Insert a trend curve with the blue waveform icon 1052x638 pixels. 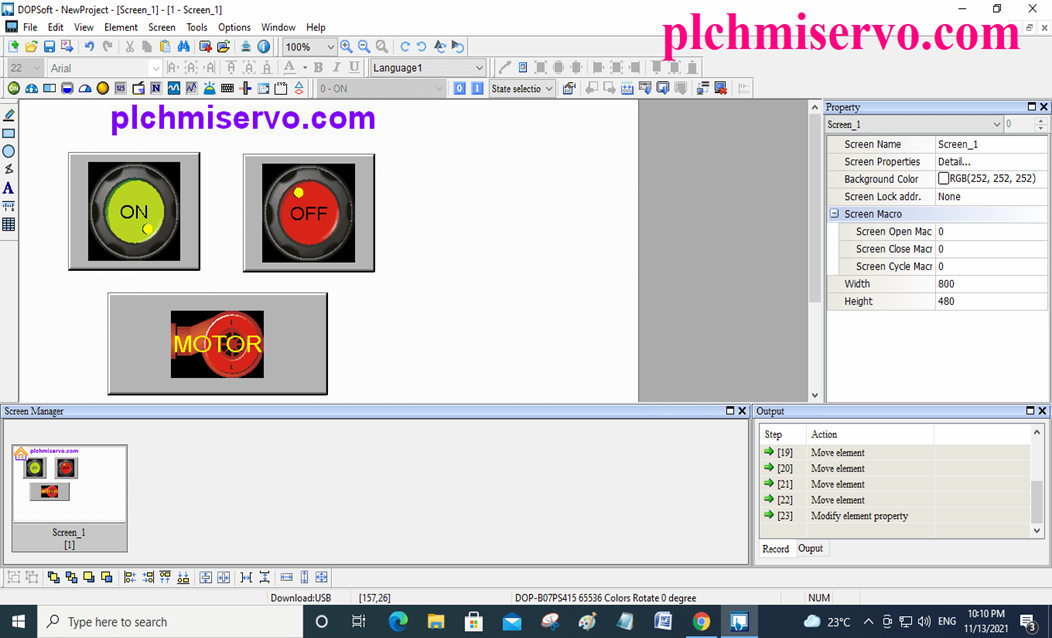point(174,88)
